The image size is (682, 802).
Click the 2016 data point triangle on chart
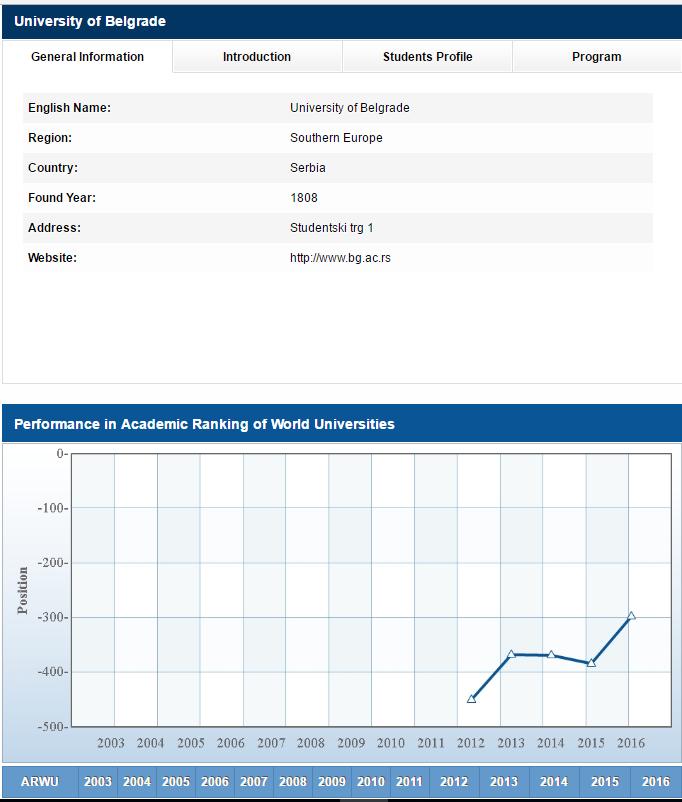tap(631, 616)
